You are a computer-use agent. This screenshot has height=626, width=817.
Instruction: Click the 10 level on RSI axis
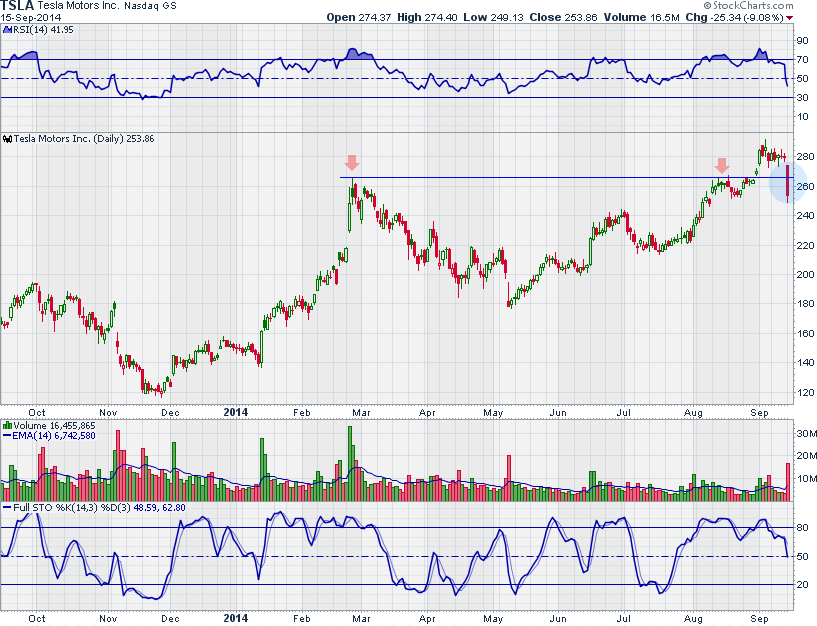click(802, 116)
